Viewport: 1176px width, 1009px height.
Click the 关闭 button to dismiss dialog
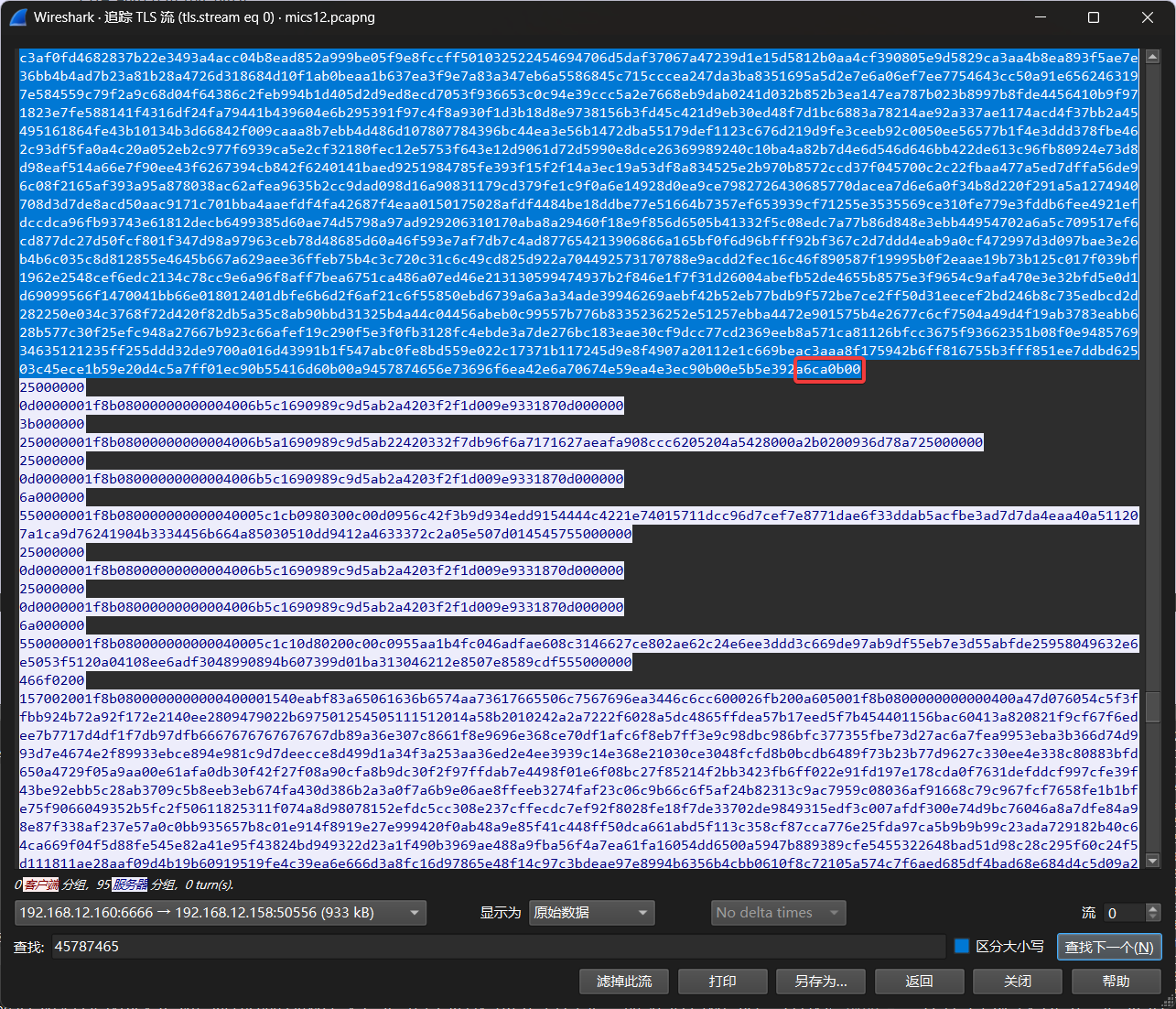(x=1017, y=981)
